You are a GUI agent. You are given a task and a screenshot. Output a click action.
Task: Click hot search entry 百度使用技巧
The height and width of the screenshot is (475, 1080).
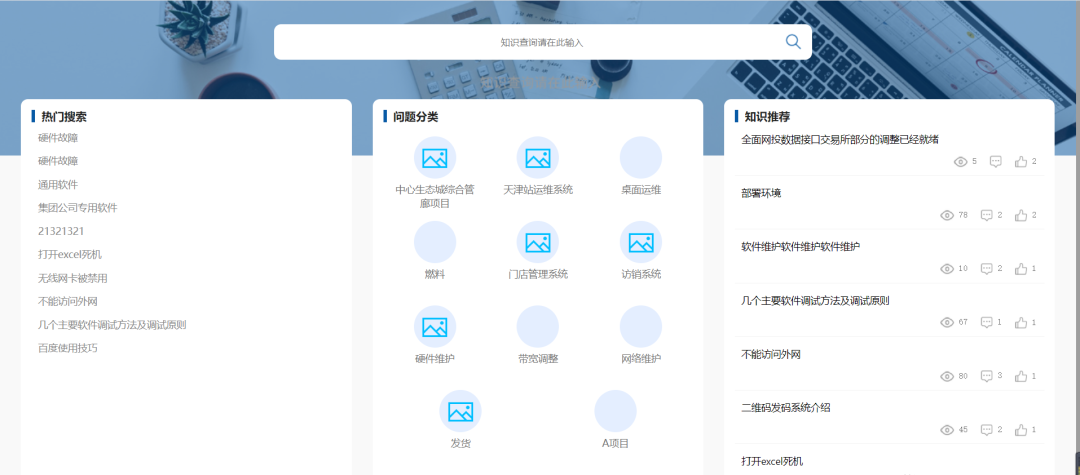coord(68,348)
